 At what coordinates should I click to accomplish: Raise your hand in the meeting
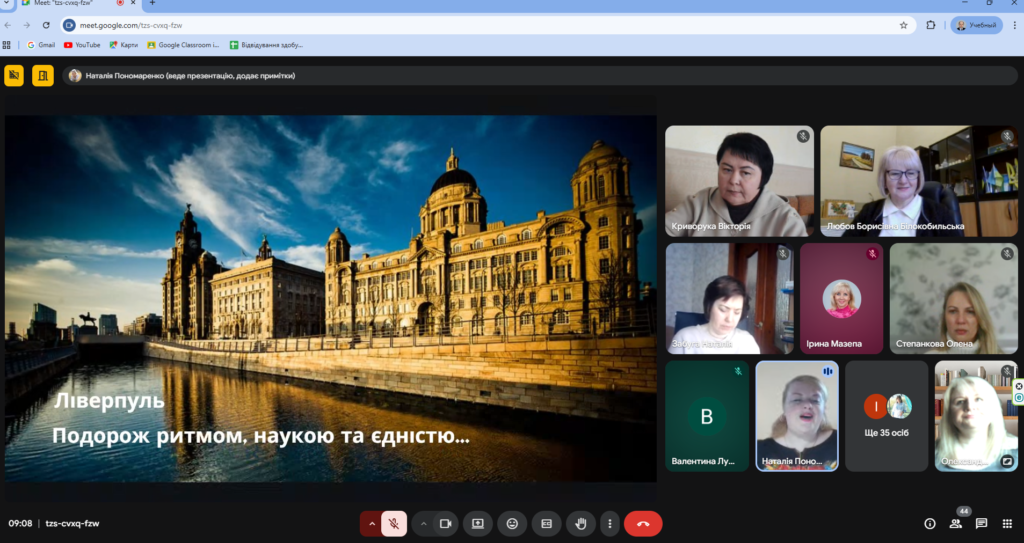pos(580,523)
